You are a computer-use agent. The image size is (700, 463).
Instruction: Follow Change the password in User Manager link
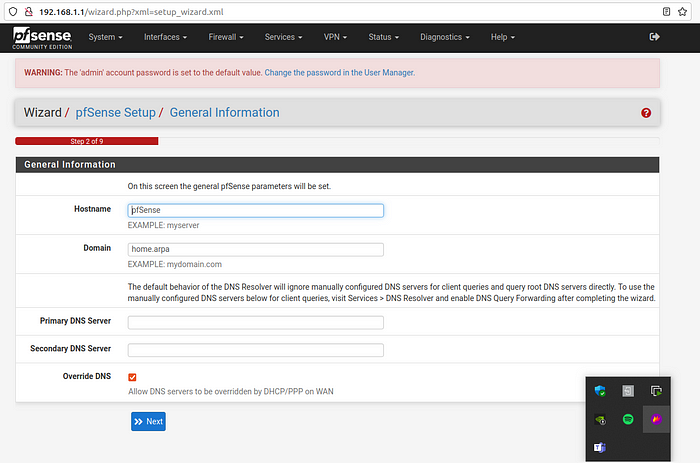click(339, 73)
